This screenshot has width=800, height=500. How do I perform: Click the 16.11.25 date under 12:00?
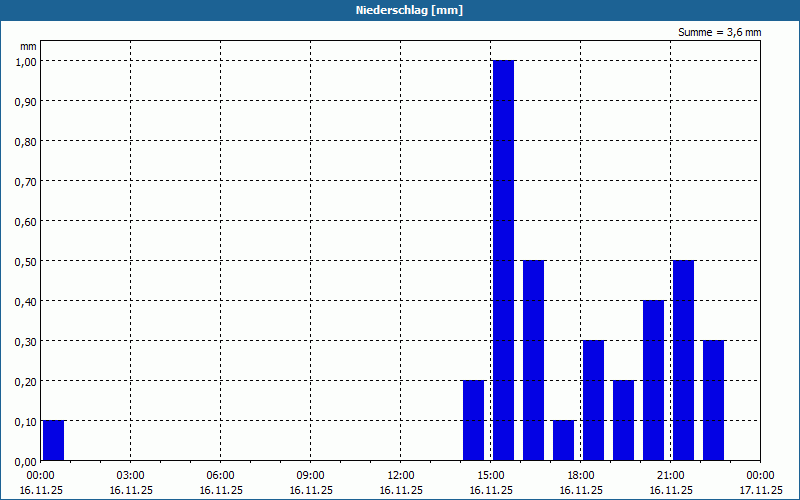click(x=401, y=490)
